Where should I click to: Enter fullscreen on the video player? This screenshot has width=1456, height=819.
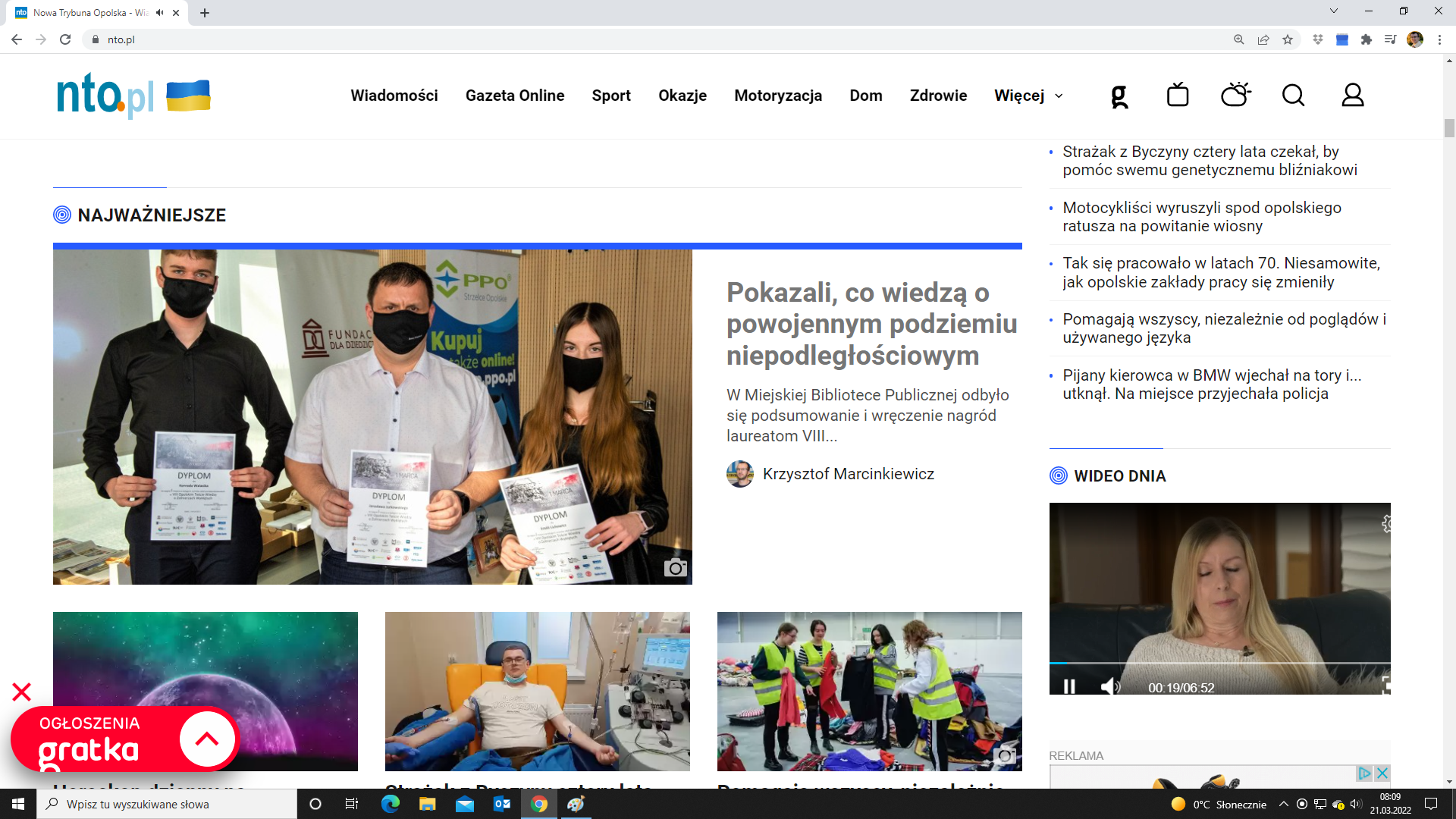pos(1386,686)
